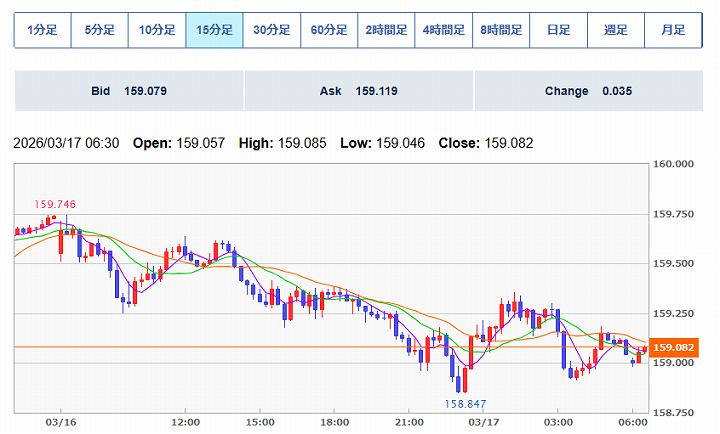Click the orange 159.082 current price tag

[672, 347]
